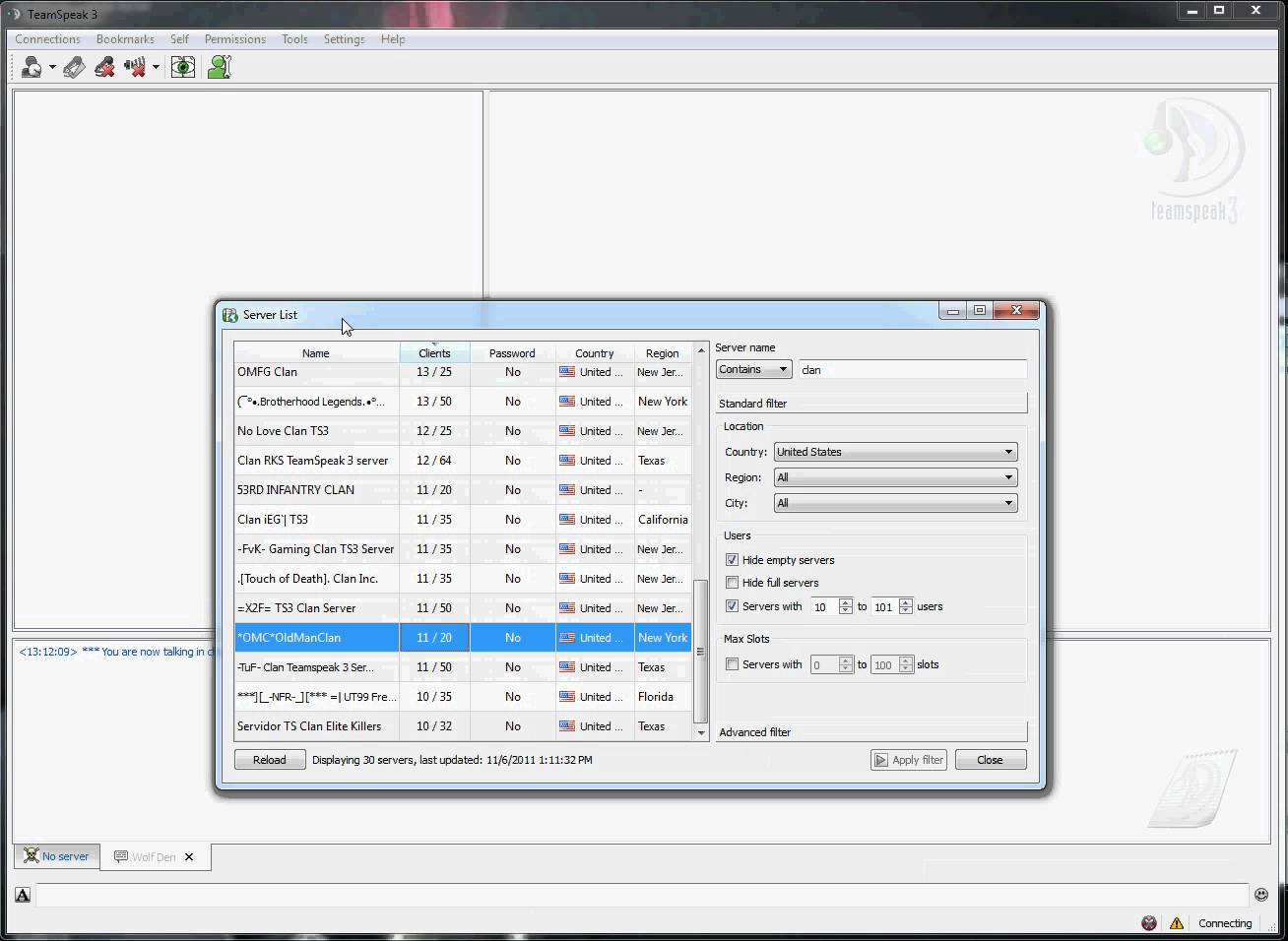Click the US flag in OMFG Clan row
This screenshot has width=1288, height=941.
point(567,372)
